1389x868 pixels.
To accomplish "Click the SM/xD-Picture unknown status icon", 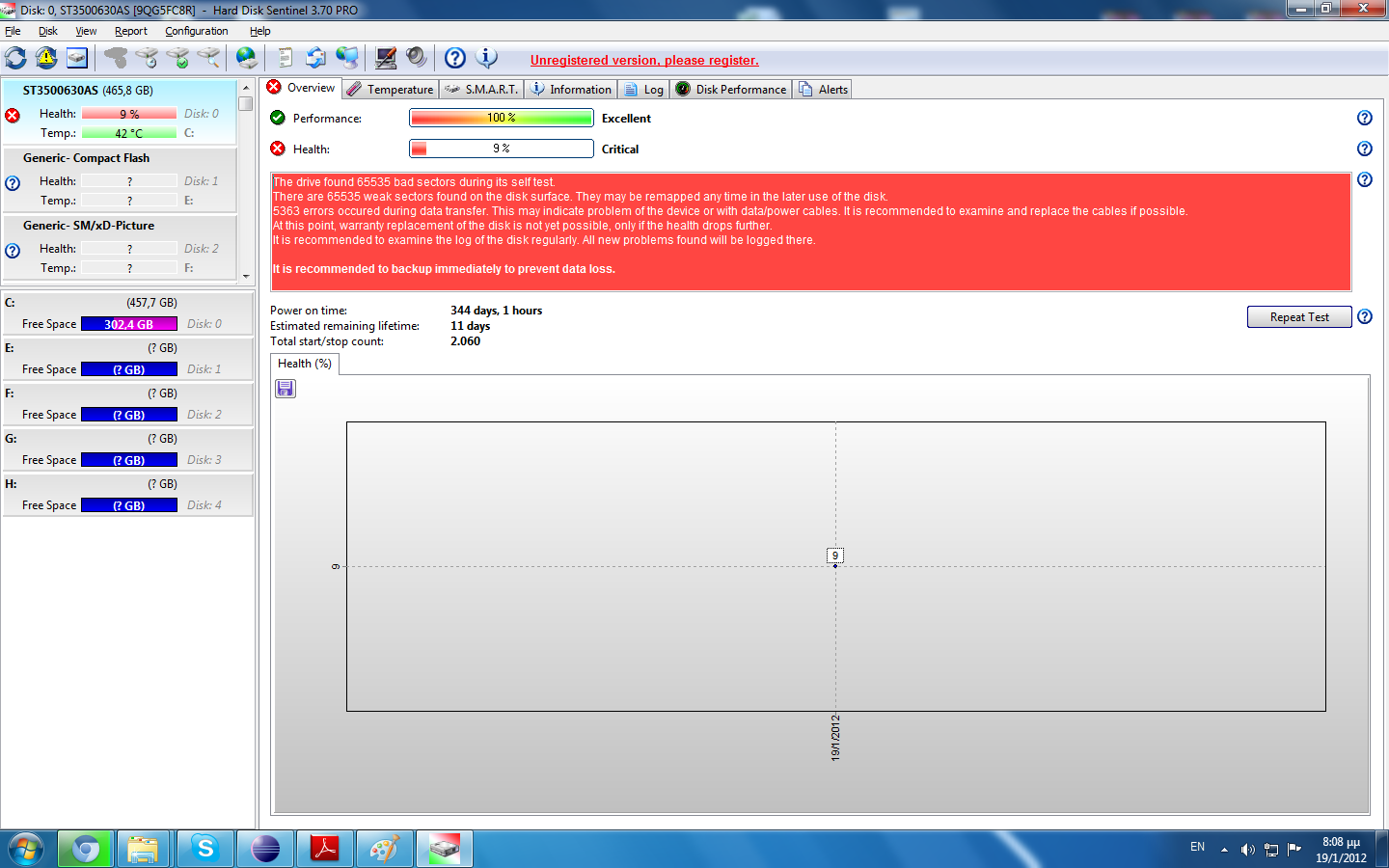I will tap(13, 251).
